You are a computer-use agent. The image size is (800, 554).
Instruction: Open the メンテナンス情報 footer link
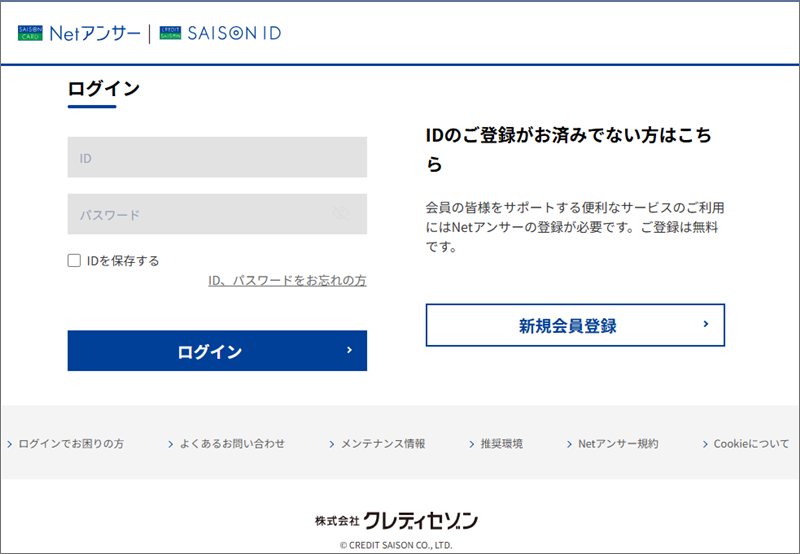pyautogui.click(x=383, y=444)
